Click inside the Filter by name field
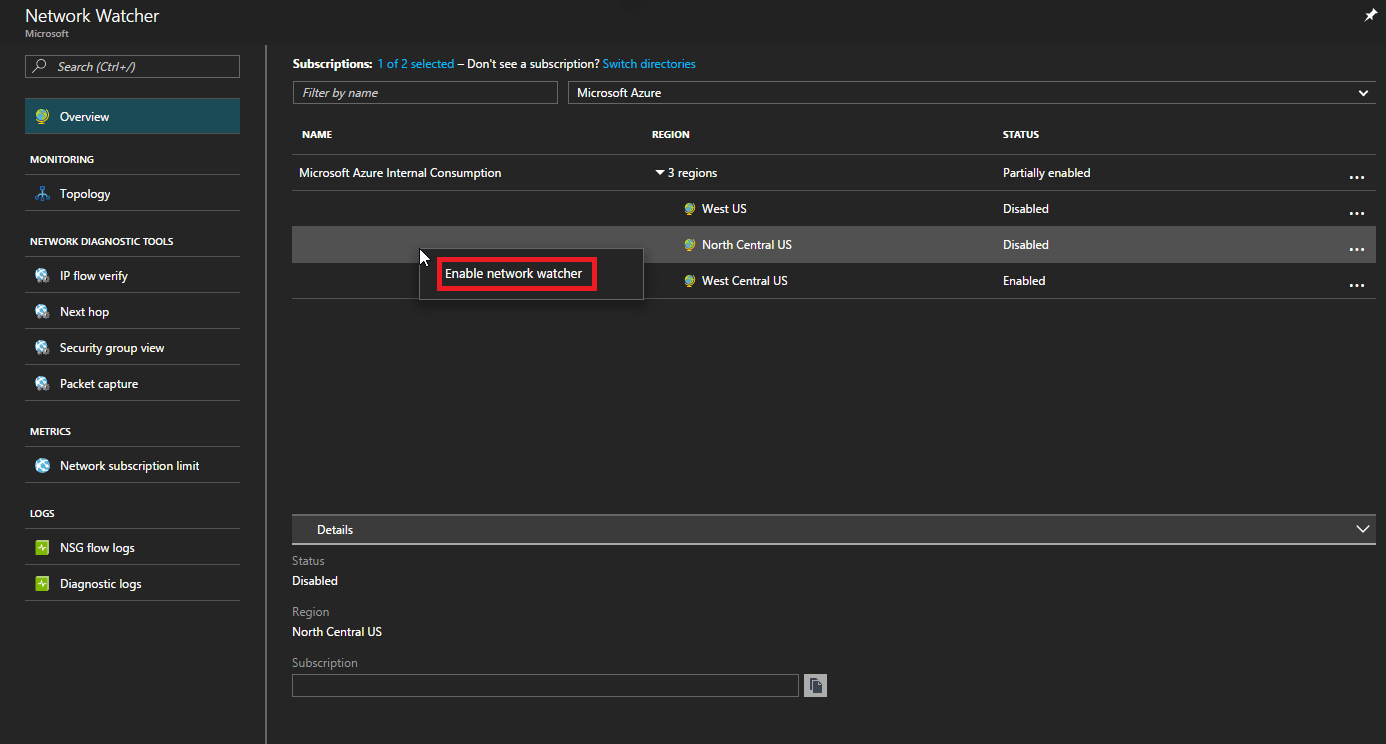 pyautogui.click(x=424, y=92)
